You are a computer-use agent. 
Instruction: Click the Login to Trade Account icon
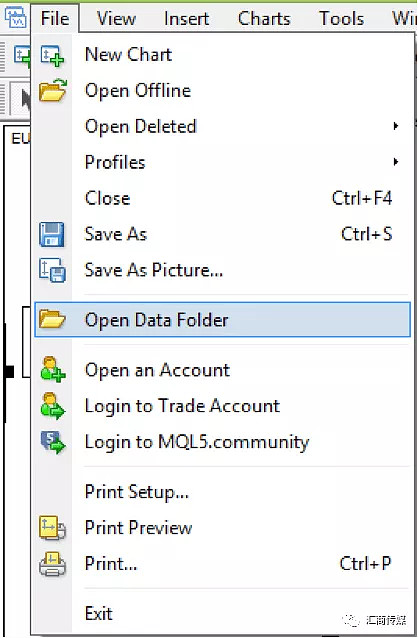[53, 406]
